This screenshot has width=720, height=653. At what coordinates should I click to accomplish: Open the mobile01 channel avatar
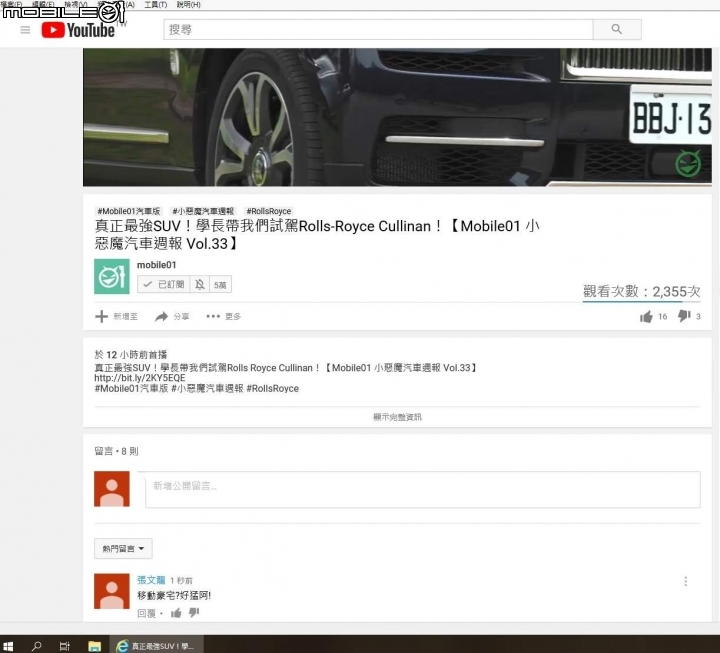click(x=112, y=276)
